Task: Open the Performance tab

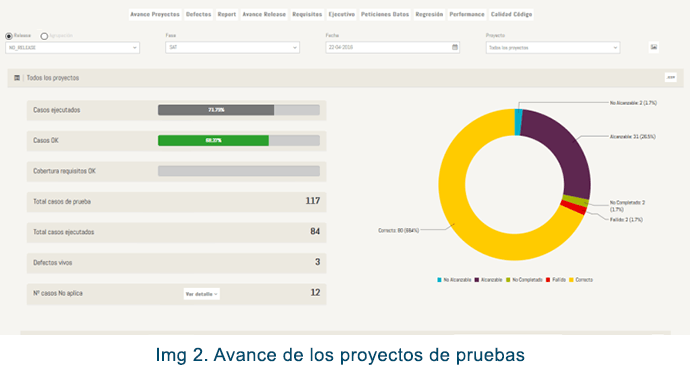Action: (467, 15)
